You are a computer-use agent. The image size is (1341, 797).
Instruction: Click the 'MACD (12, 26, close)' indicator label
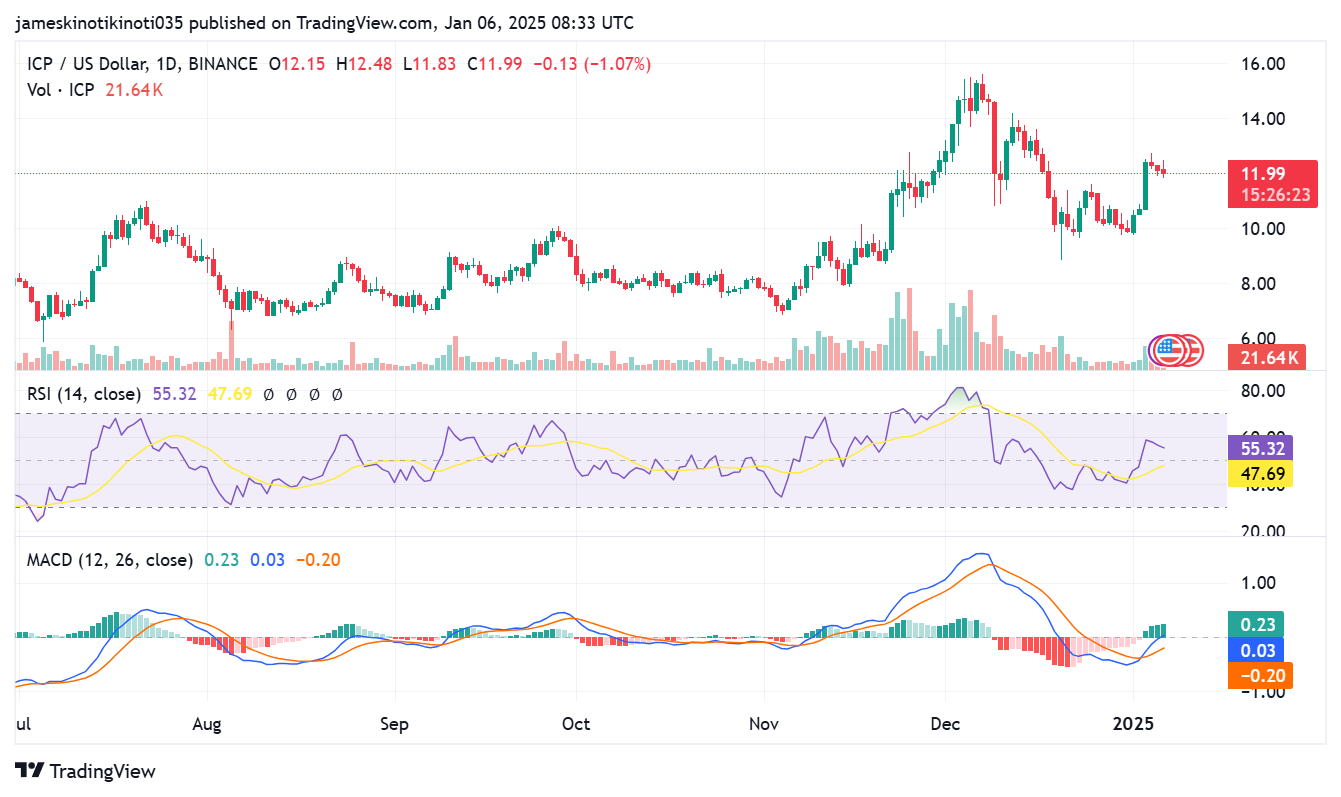click(110, 560)
